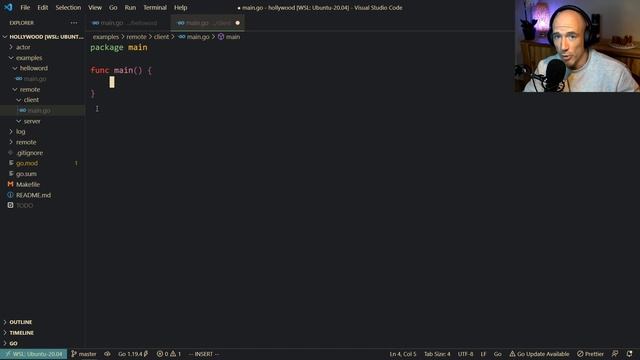Open the go.mod file
The height and width of the screenshot is (360, 640).
43,163
